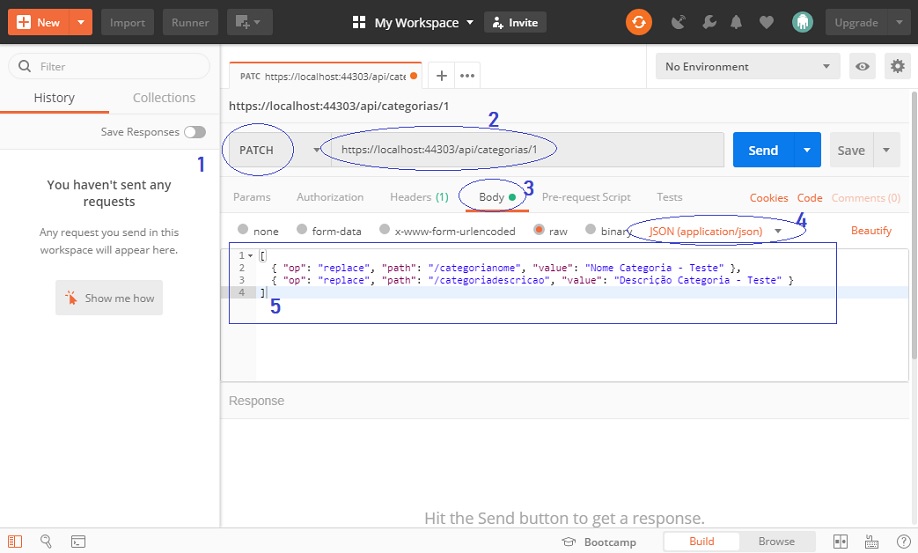Select the form-data body type
Screen dimensions: 918x553
click(x=302, y=229)
